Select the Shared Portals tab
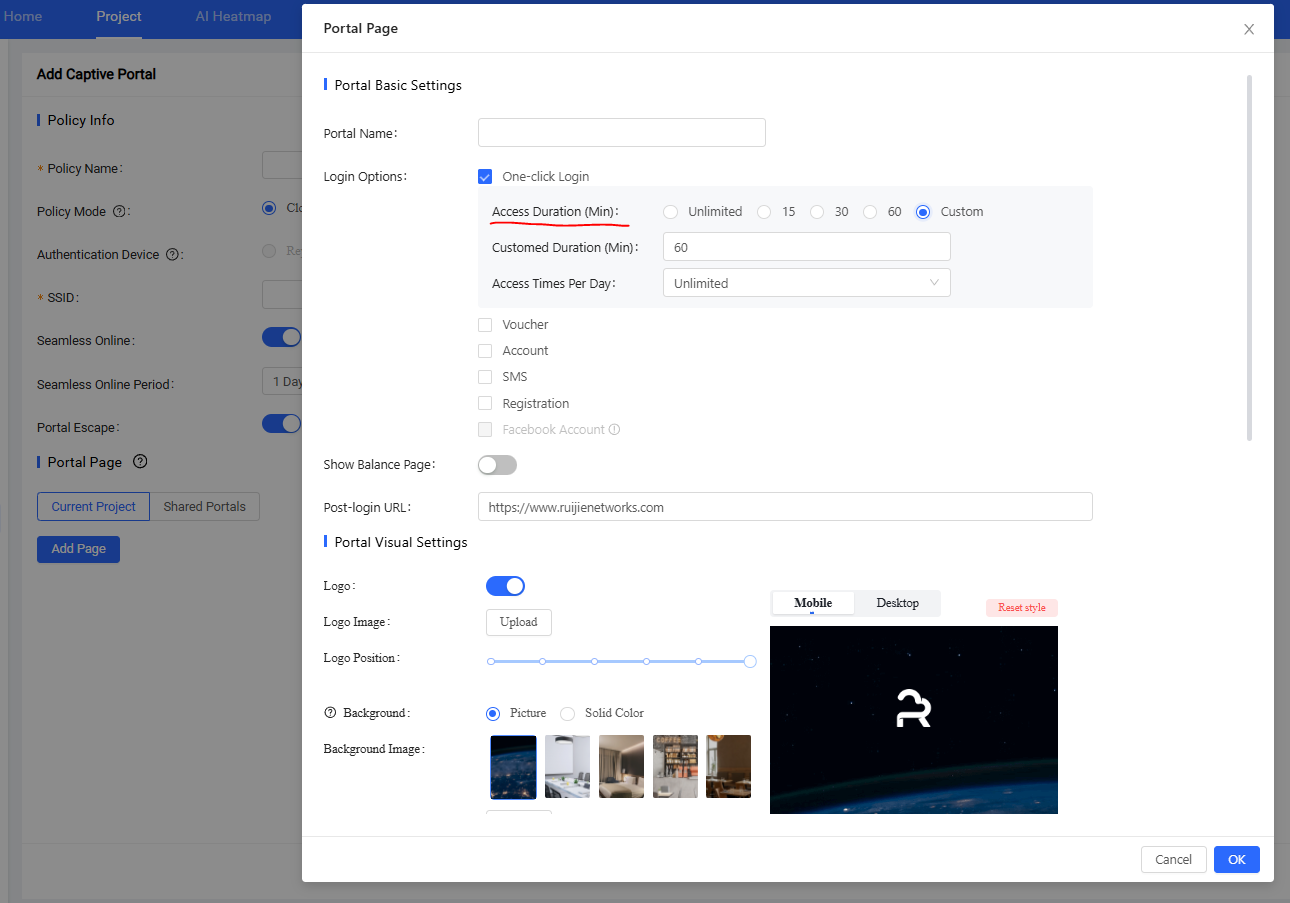Screen dimensions: 1290x903 205,507
